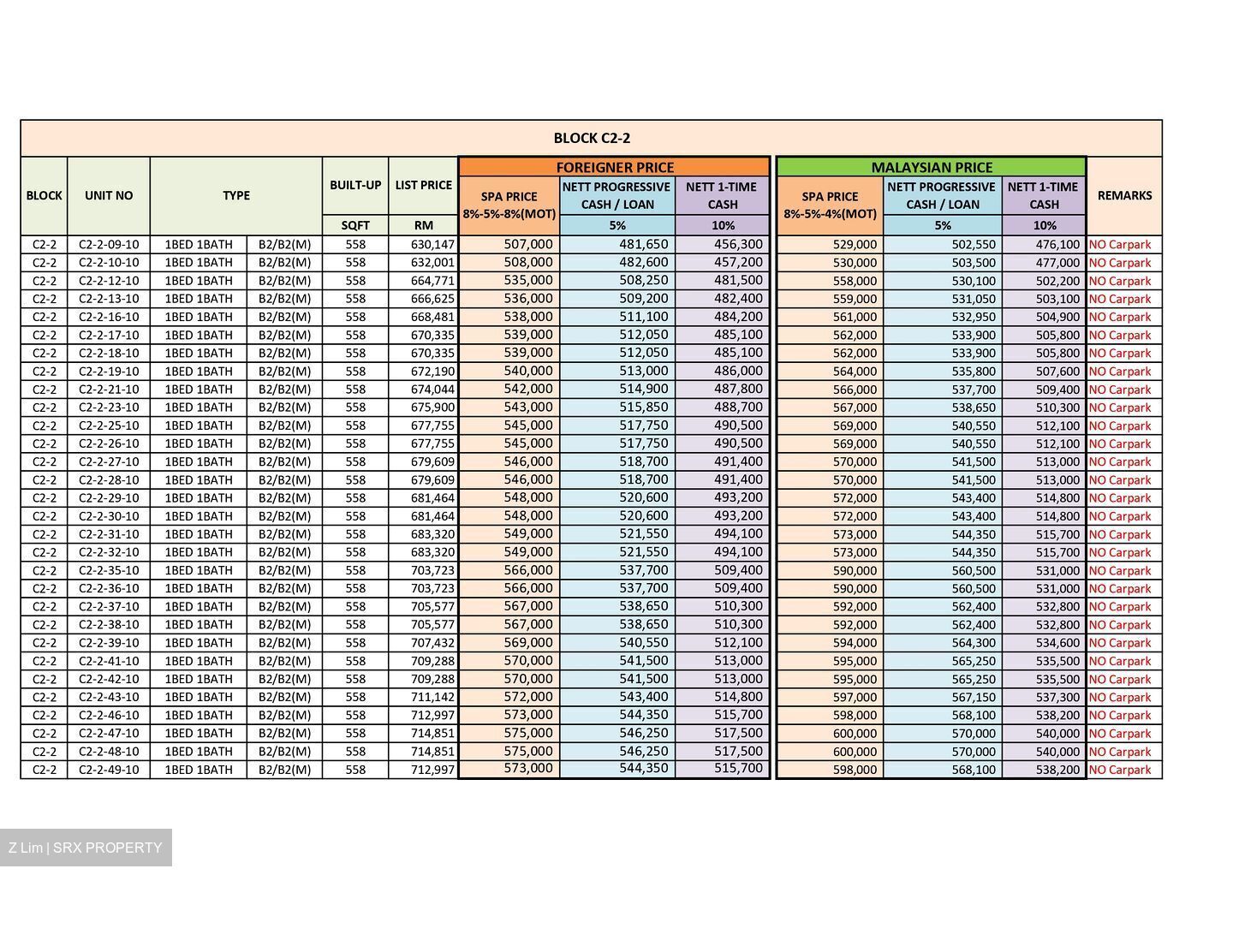1233x952 pixels.
Task: Select Malaysian nett 1-time cash 476,100
Action: [x=1057, y=245]
